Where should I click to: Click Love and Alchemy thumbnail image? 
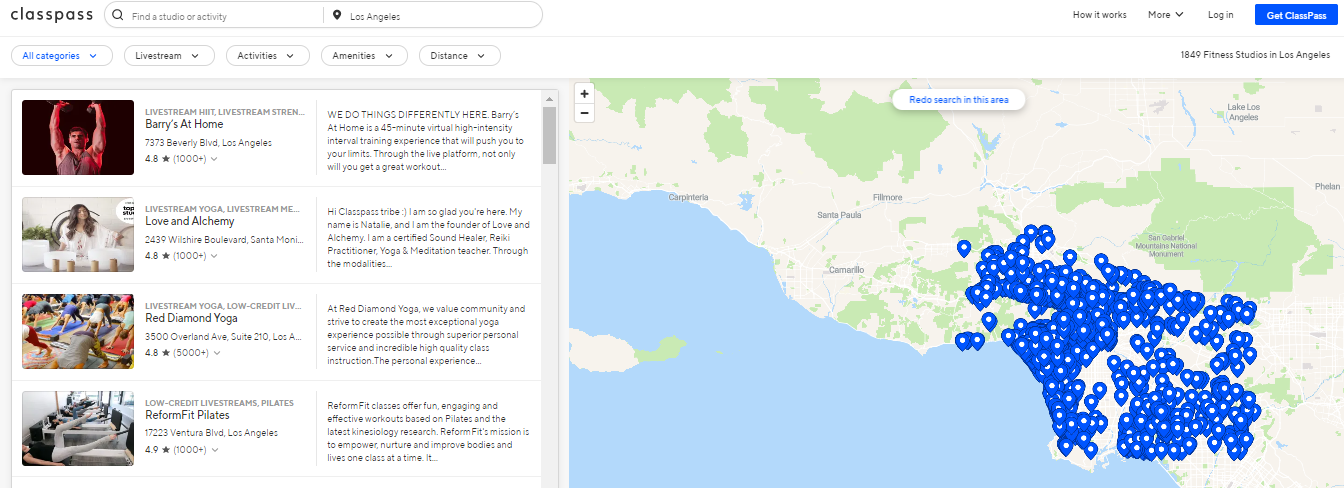78,235
